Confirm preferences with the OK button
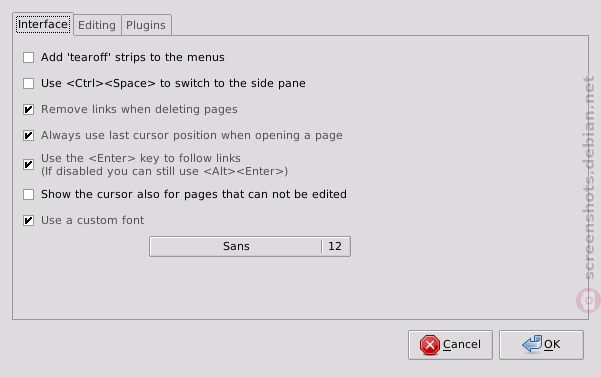The width and height of the screenshot is (601, 377). (541, 345)
